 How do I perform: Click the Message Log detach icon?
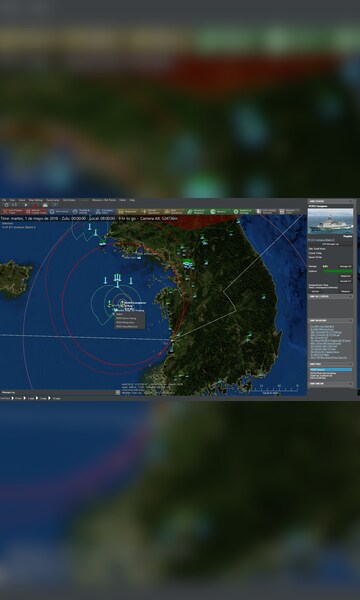118,392
